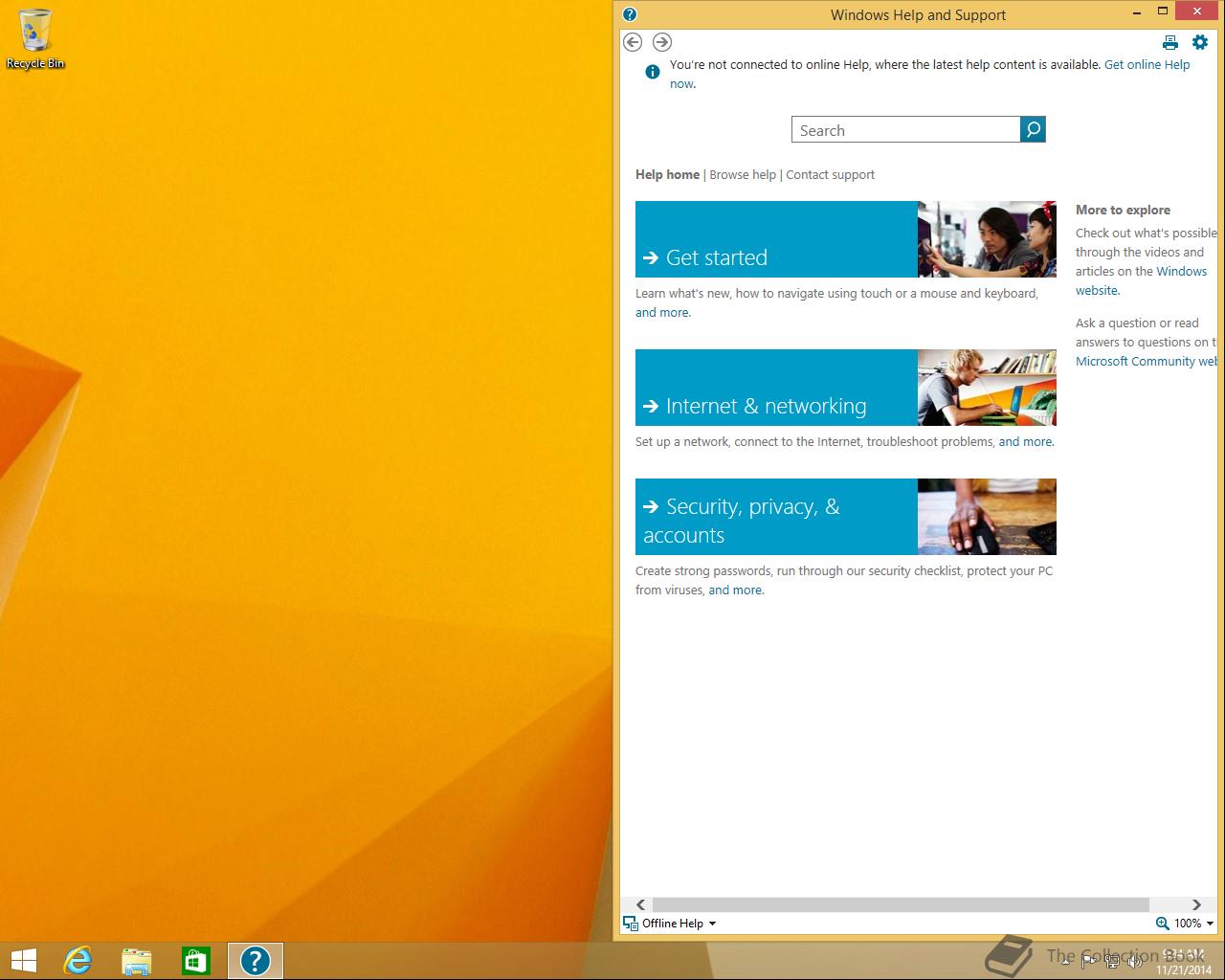Select the Help home tab
Image resolution: width=1225 pixels, height=980 pixels.
point(667,174)
